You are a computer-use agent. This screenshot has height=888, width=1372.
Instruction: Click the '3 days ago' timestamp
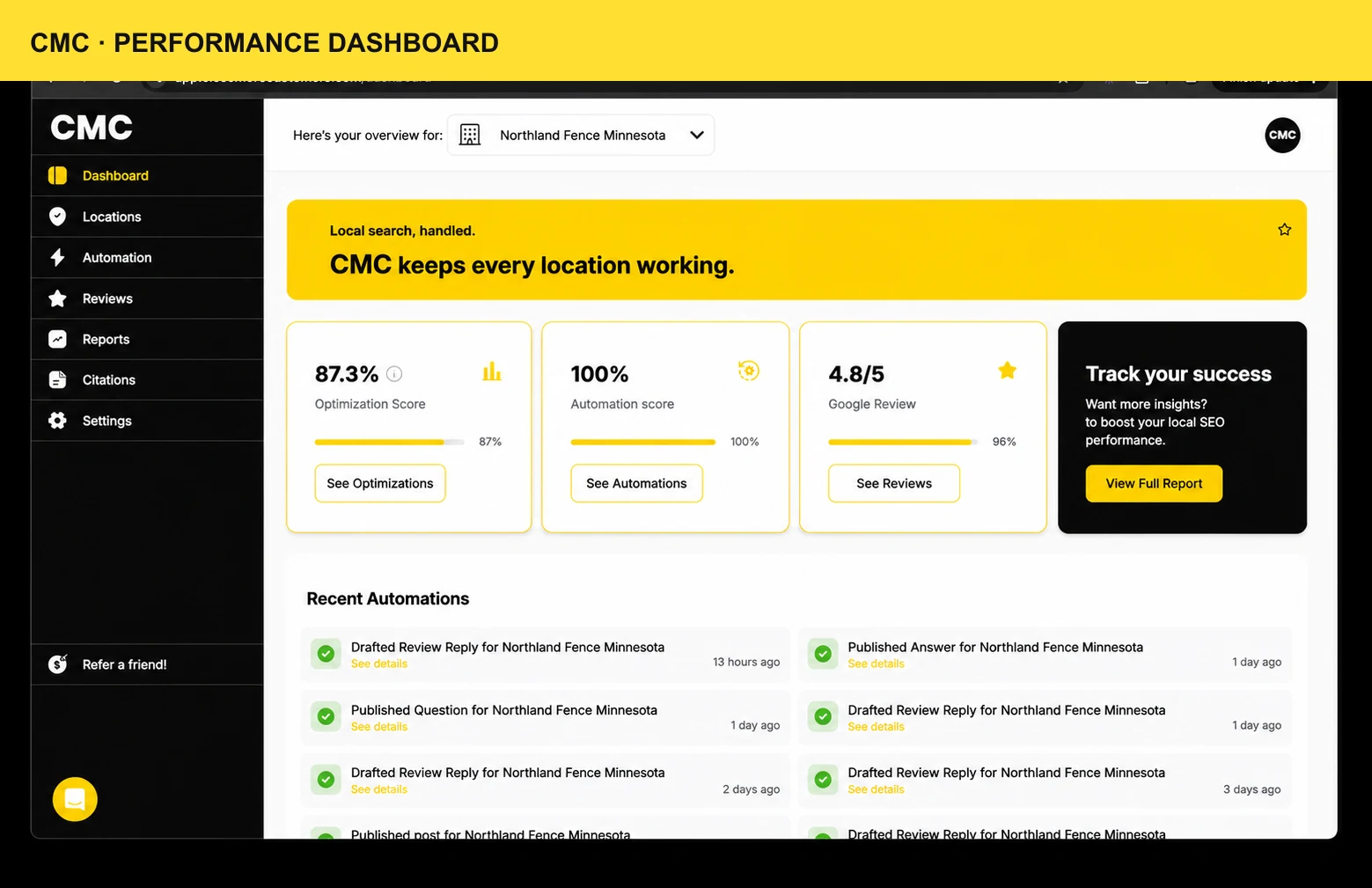(x=1251, y=789)
